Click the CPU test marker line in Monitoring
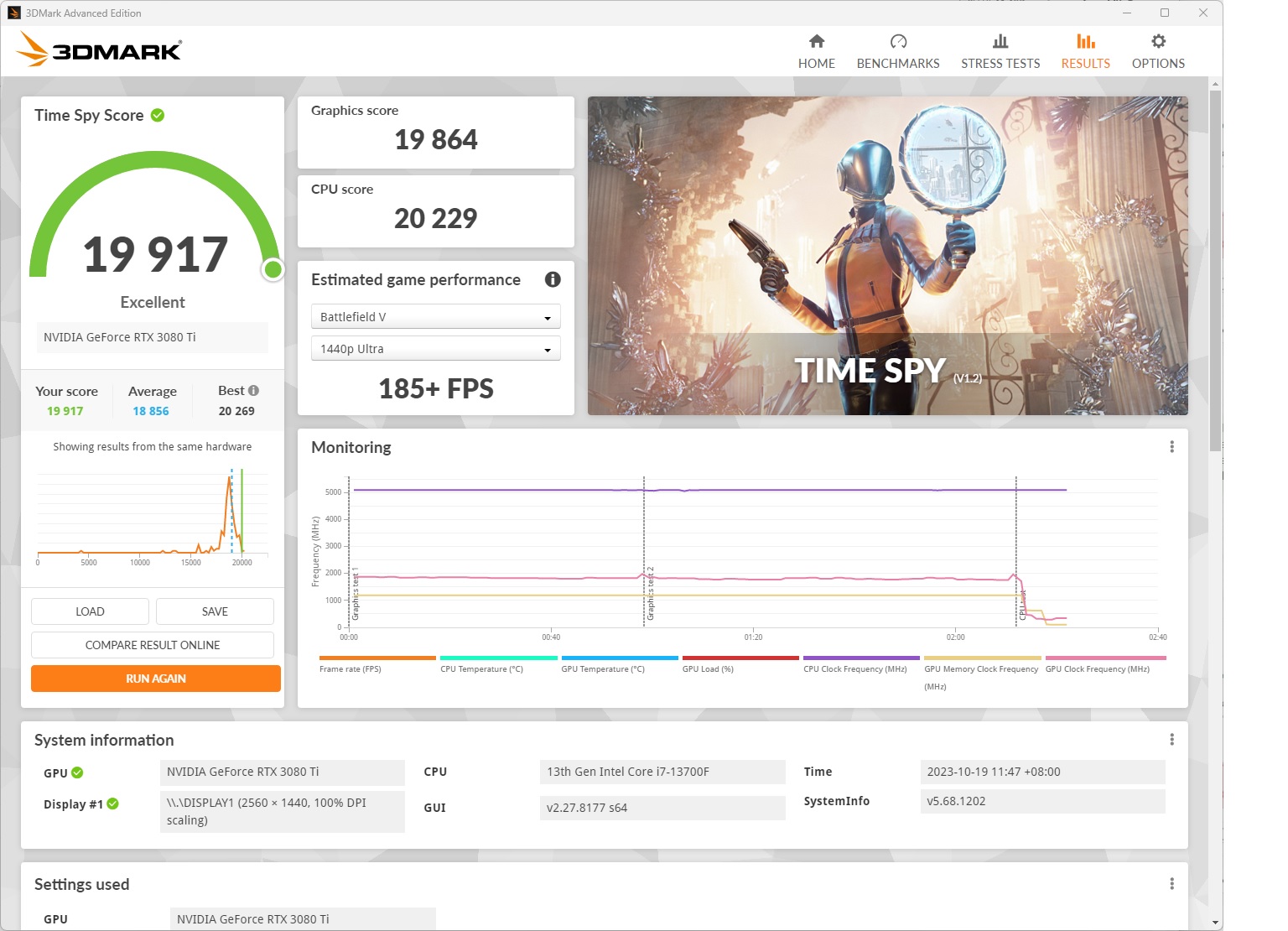Screen dimensions: 1288x931 pyautogui.click(x=1016, y=551)
